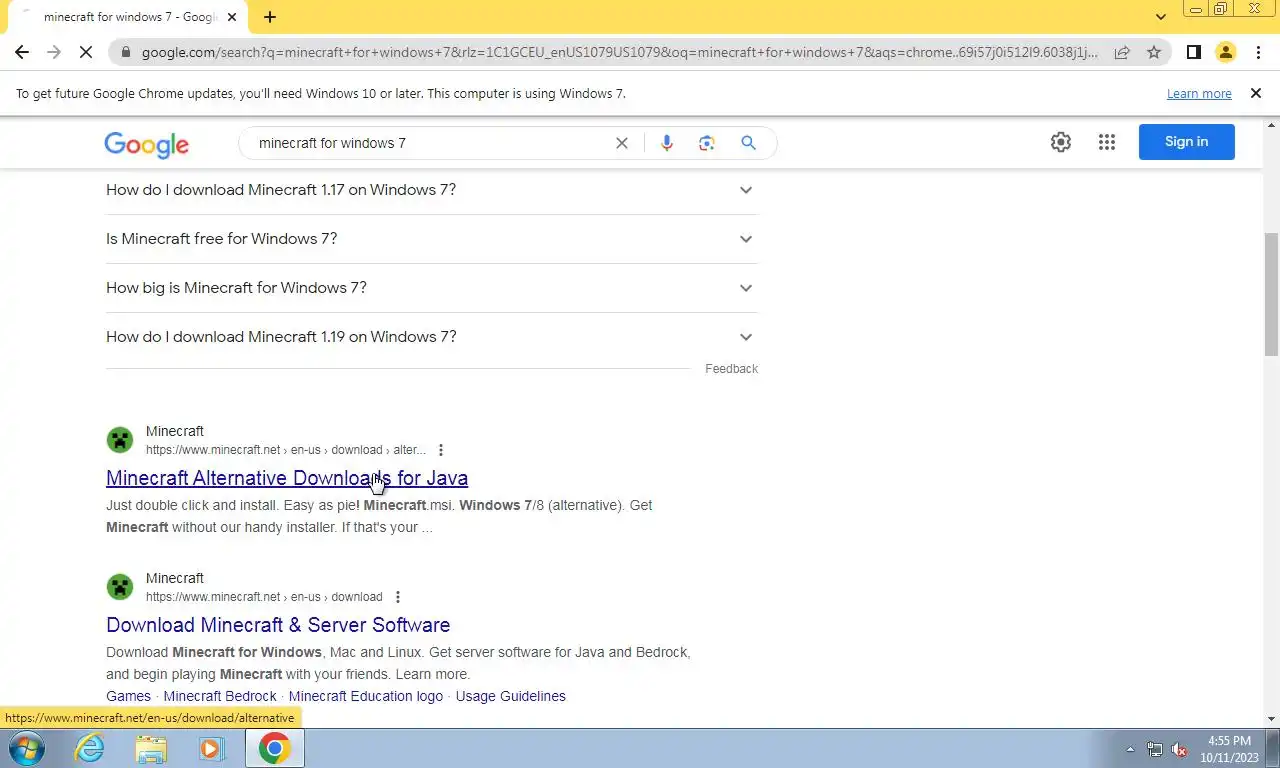Click Sign in button
The image size is (1280, 768).
[1186, 142]
